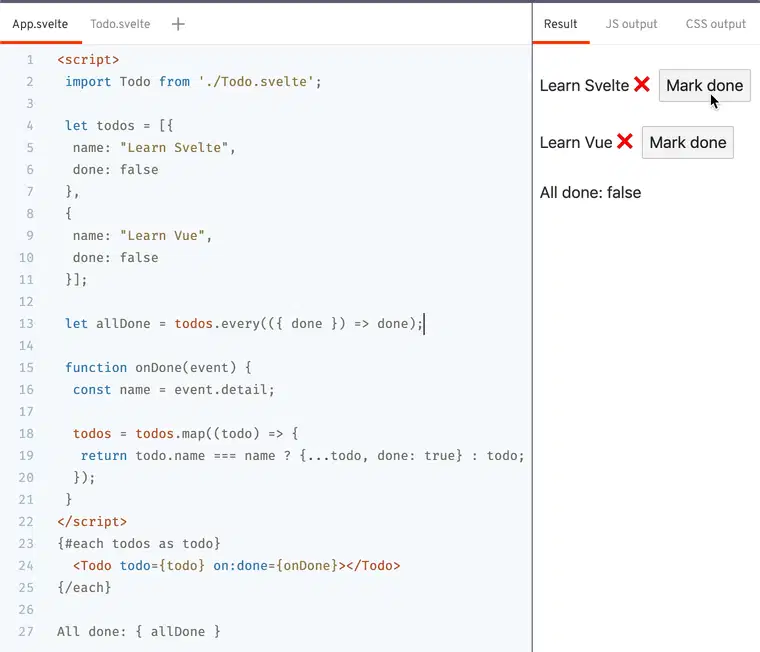Open the CSS output tab
Viewport: 760px width, 652px height.
tap(715, 24)
